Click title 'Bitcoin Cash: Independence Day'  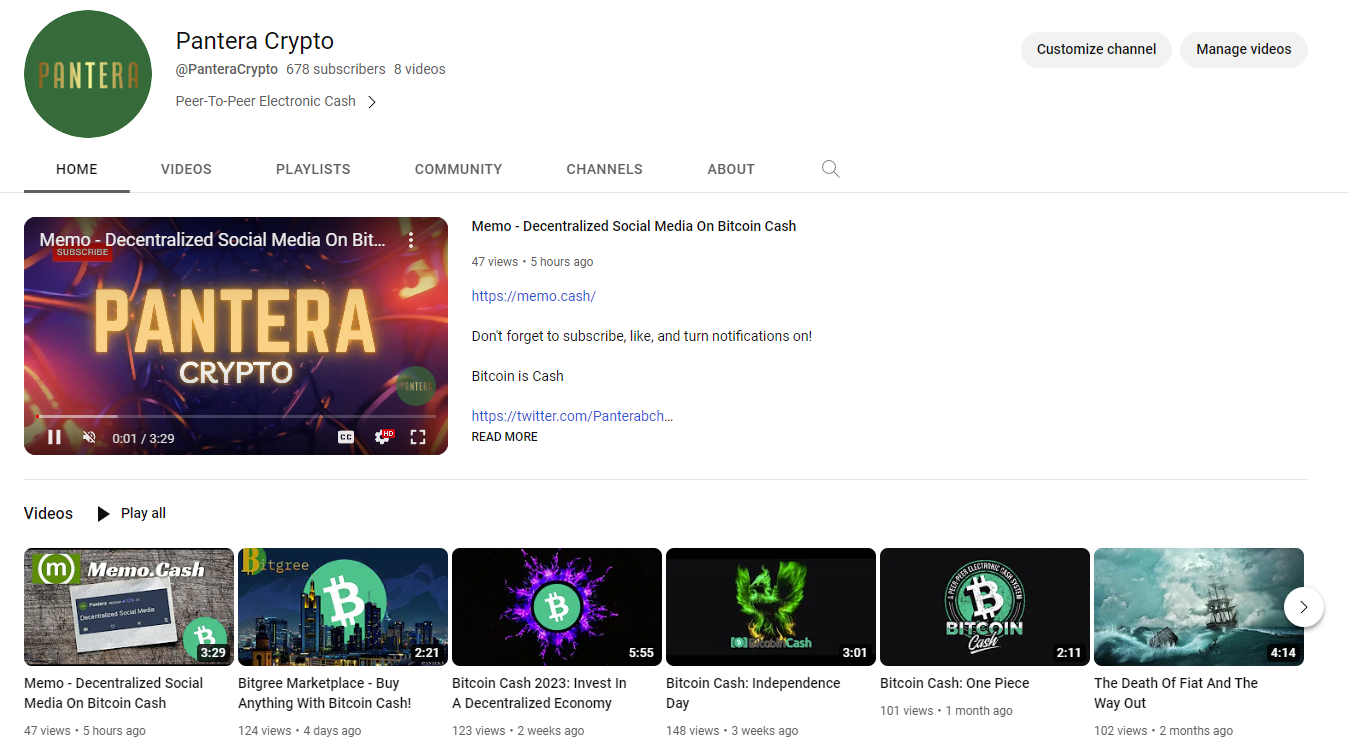(x=753, y=693)
